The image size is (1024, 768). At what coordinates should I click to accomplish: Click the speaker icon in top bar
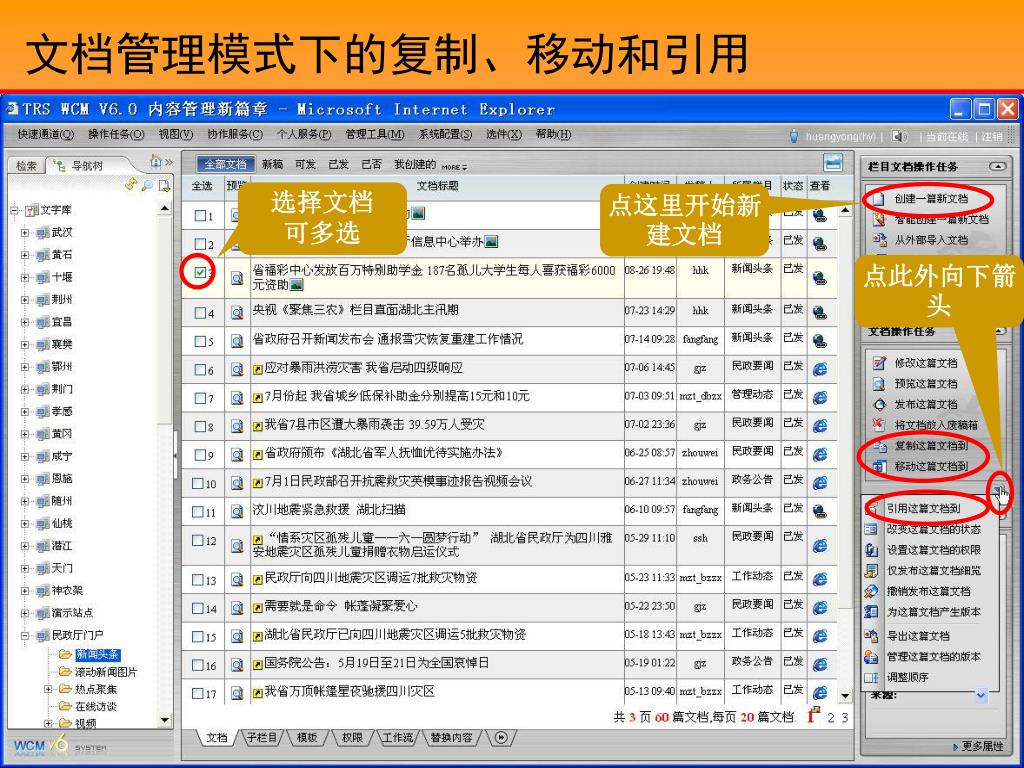click(899, 136)
